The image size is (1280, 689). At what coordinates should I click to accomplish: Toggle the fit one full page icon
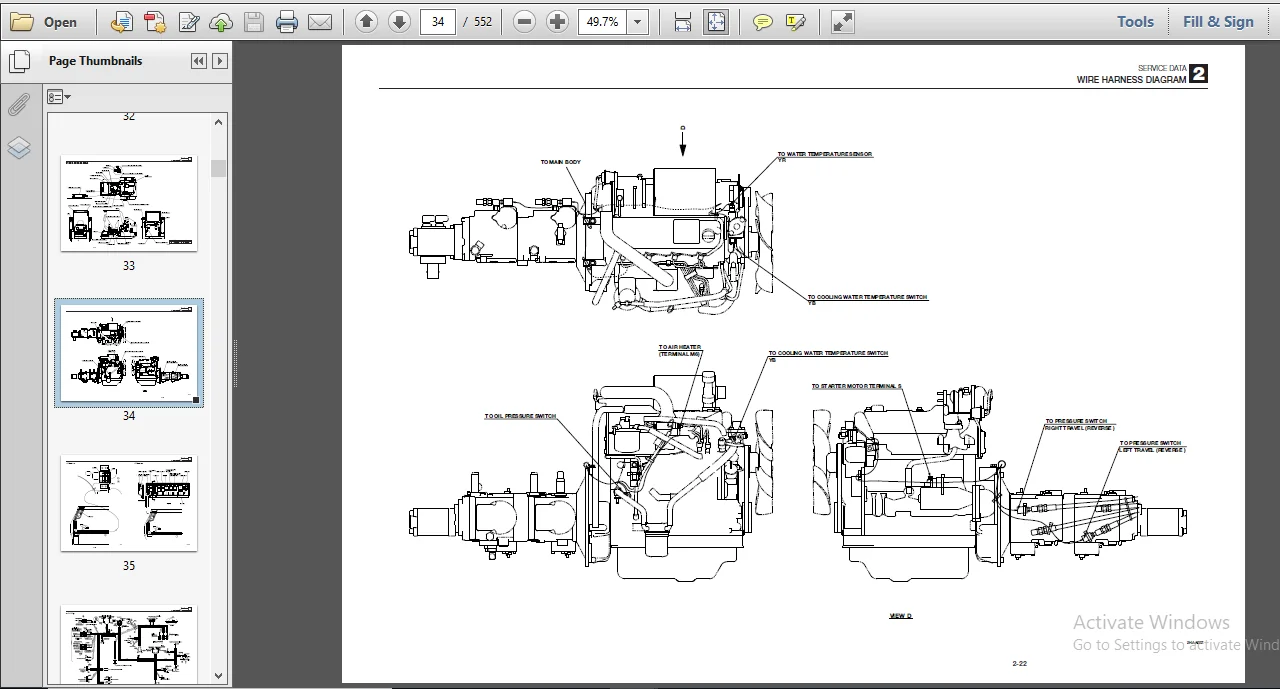pos(716,21)
